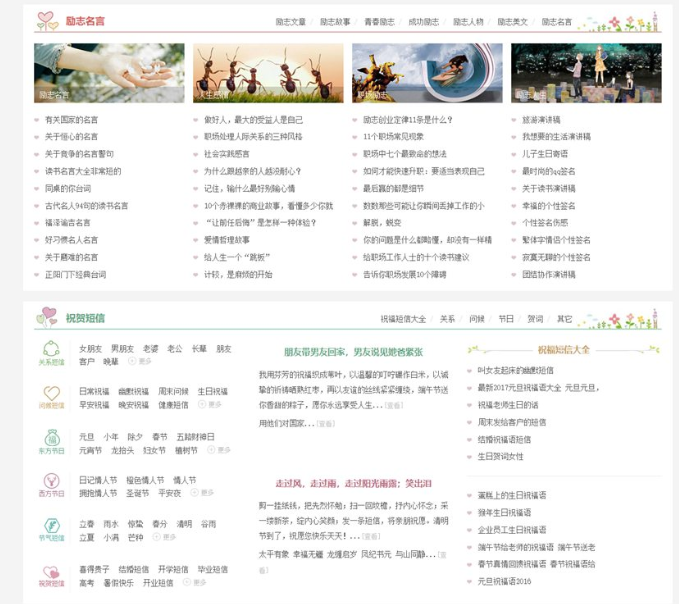
Task: Expand 更多 in the 东方节日 row
Action: click(219, 450)
